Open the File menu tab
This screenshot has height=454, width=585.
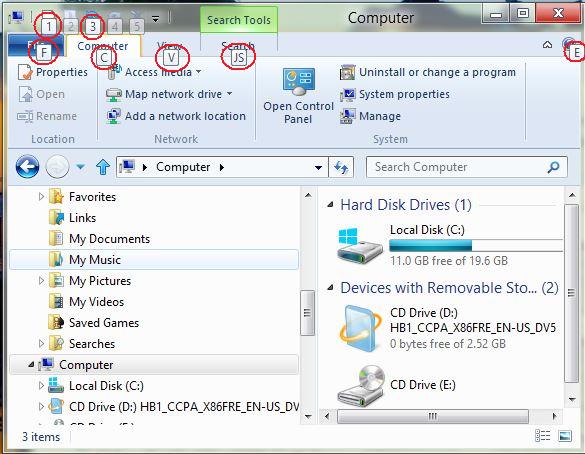pyautogui.click(x=37, y=46)
